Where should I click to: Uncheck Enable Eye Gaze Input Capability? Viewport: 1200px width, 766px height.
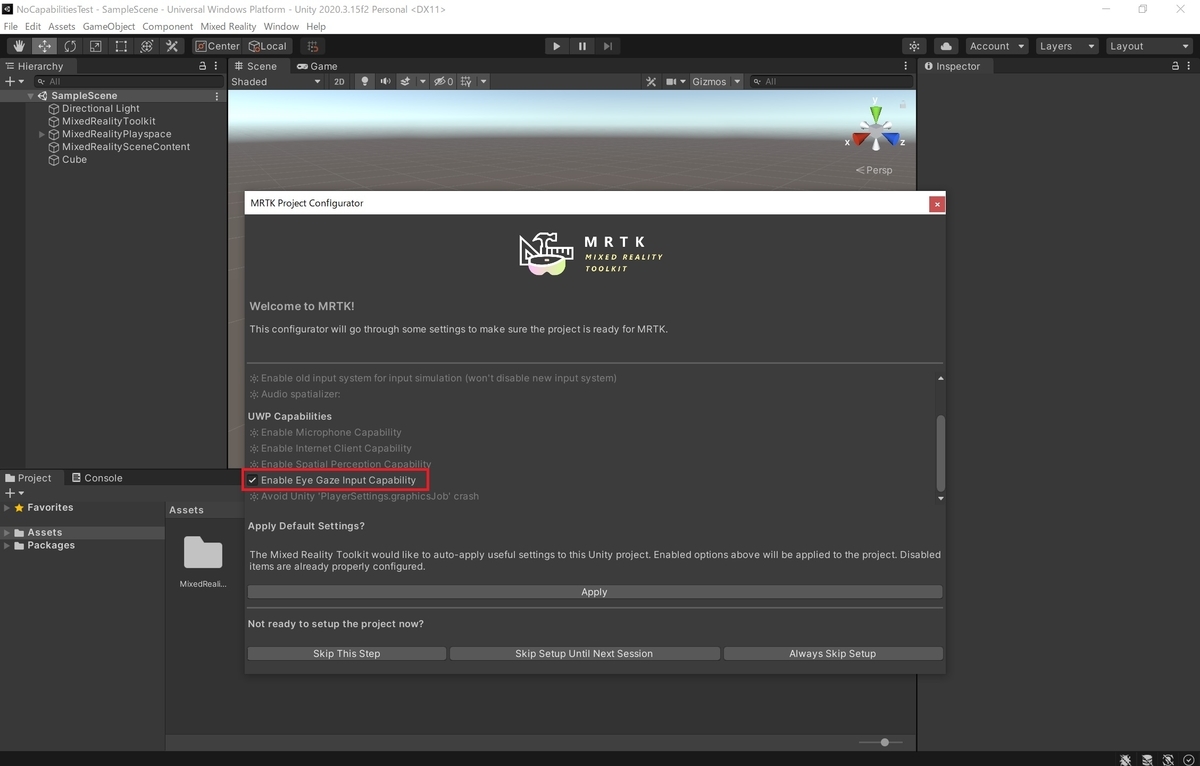tap(252, 480)
